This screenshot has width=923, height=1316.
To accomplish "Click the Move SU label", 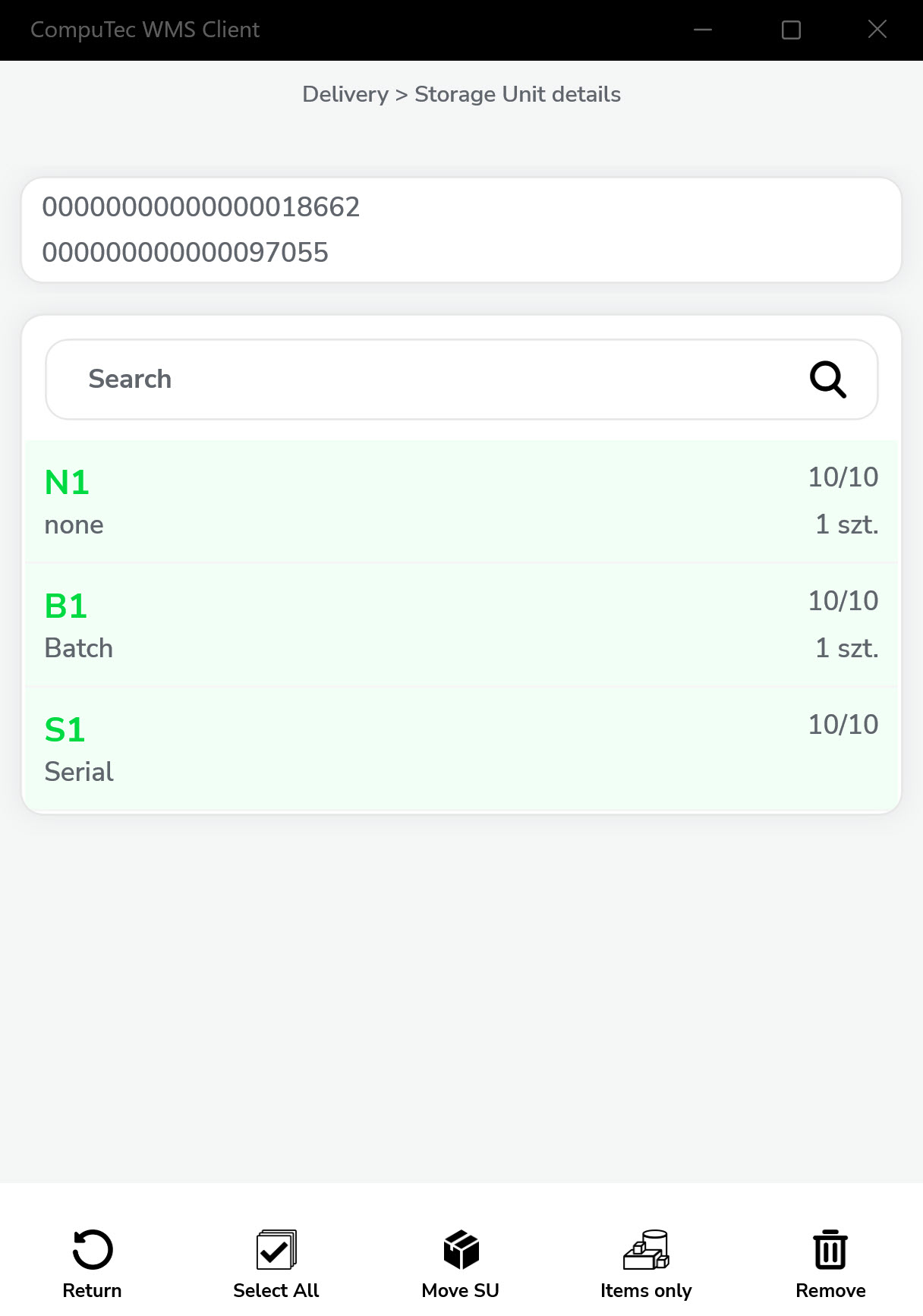I will point(461,1290).
